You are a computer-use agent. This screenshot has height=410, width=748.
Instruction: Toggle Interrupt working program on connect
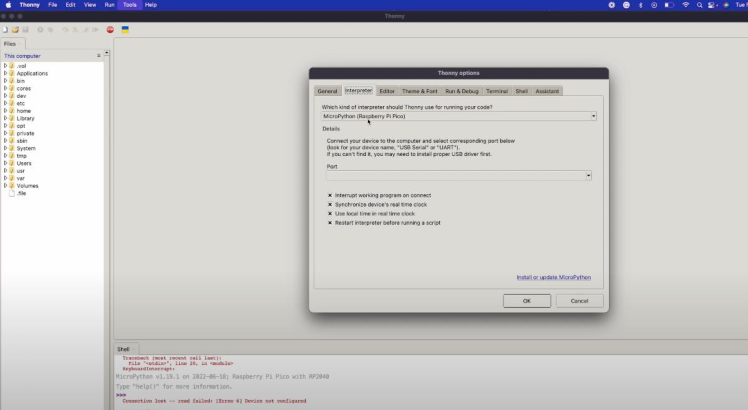click(x=330, y=195)
